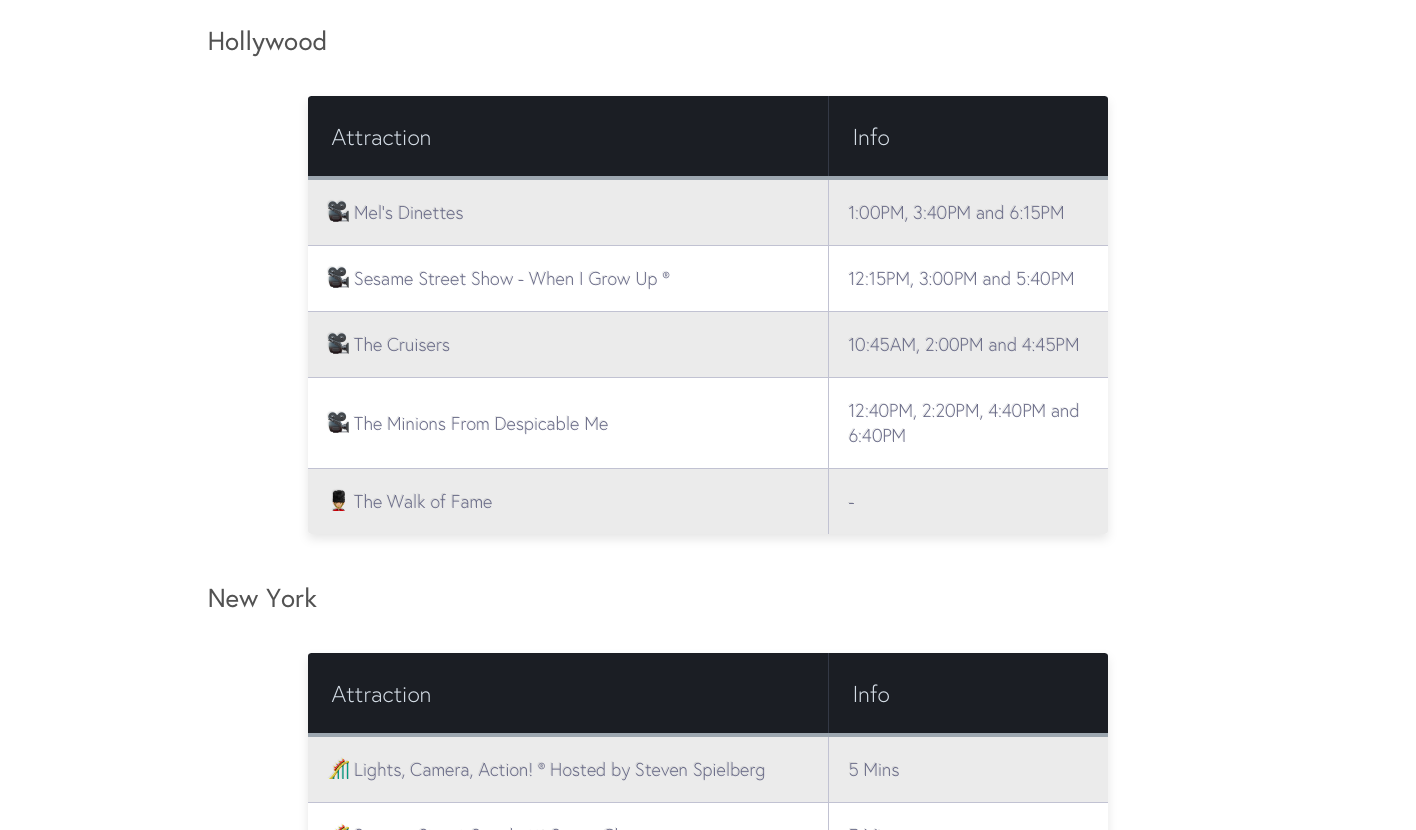Click the movie camera icon beside Mel's Dinettes
The height and width of the screenshot is (830, 1416).
pos(338,212)
